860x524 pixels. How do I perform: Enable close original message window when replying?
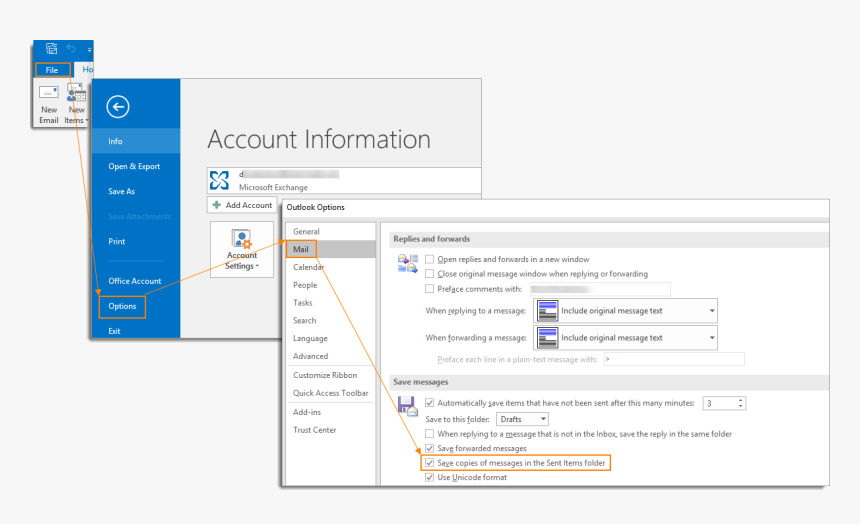pos(429,274)
